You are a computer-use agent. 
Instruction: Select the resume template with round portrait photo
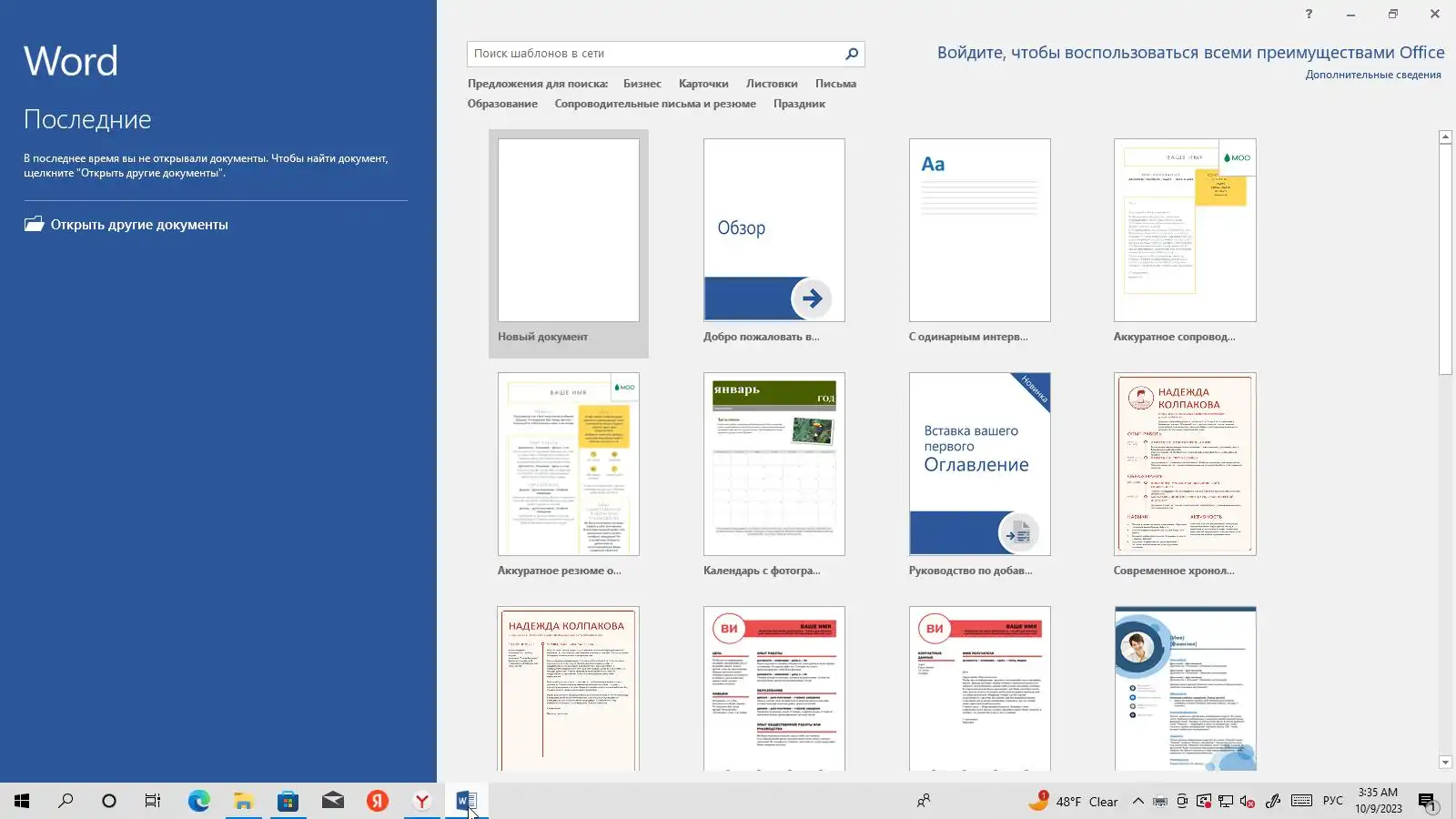(1185, 689)
